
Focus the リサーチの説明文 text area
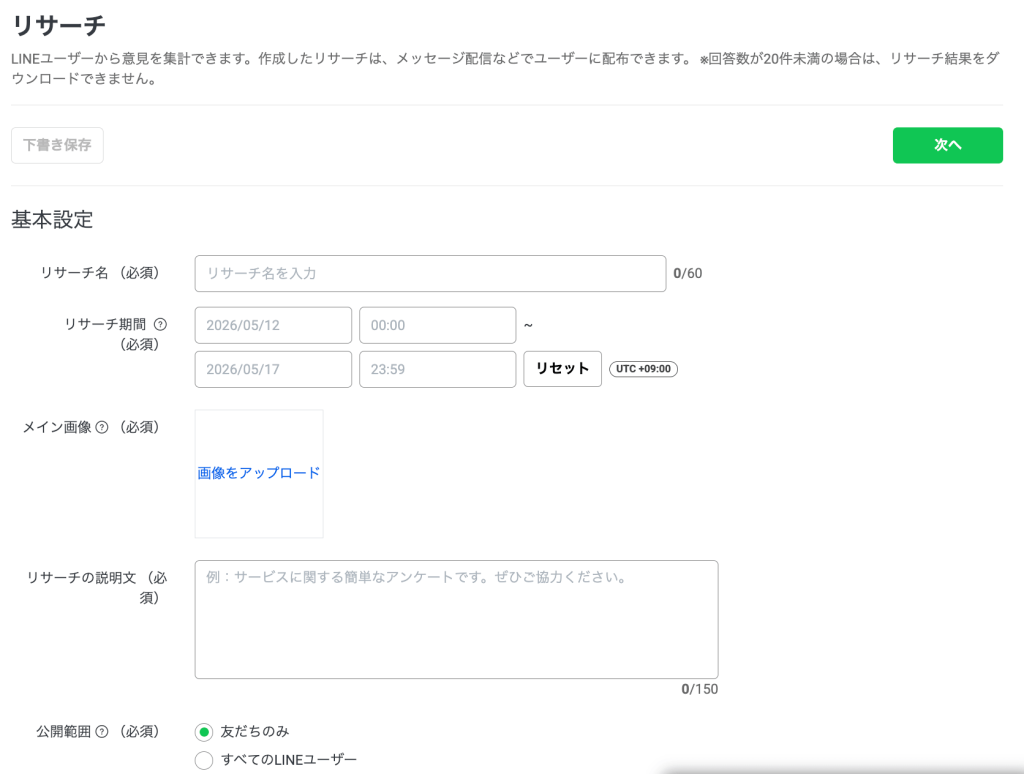coord(456,619)
